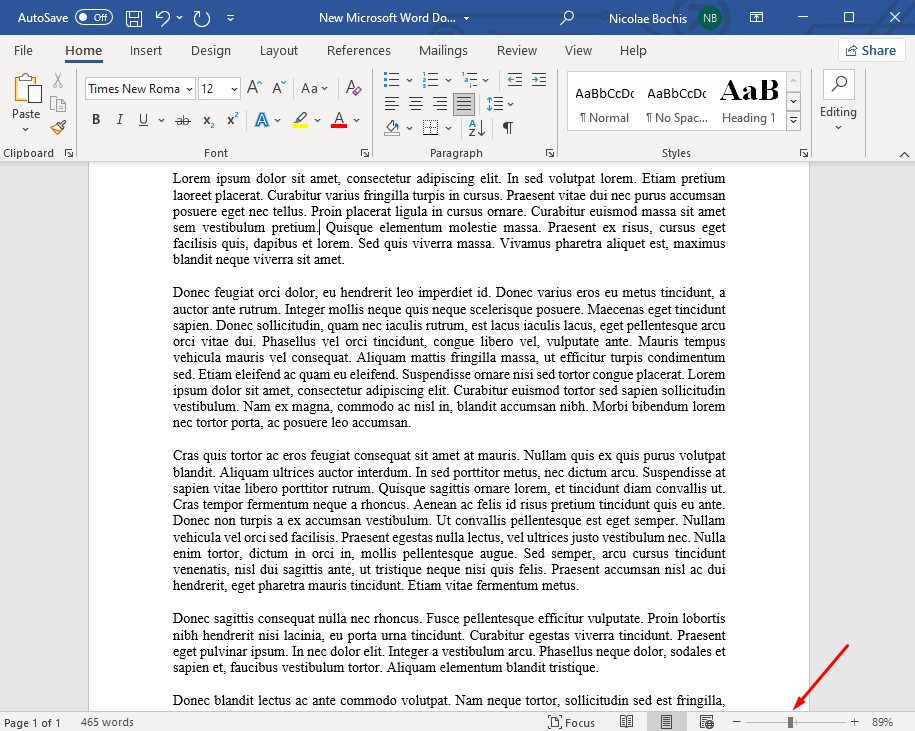Screen dimensions: 915x731
Task: Open the search magnifier in title bar
Action: pos(566,18)
